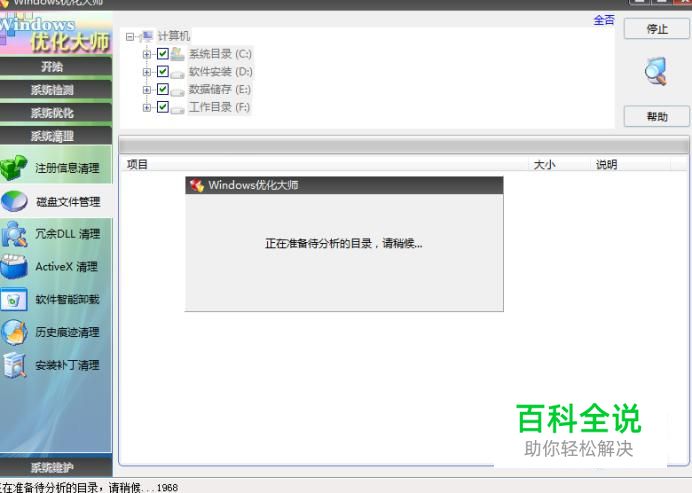The width and height of the screenshot is (692, 493).
Task: Sort by the 项目 column header
Action: (x=324, y=165)
